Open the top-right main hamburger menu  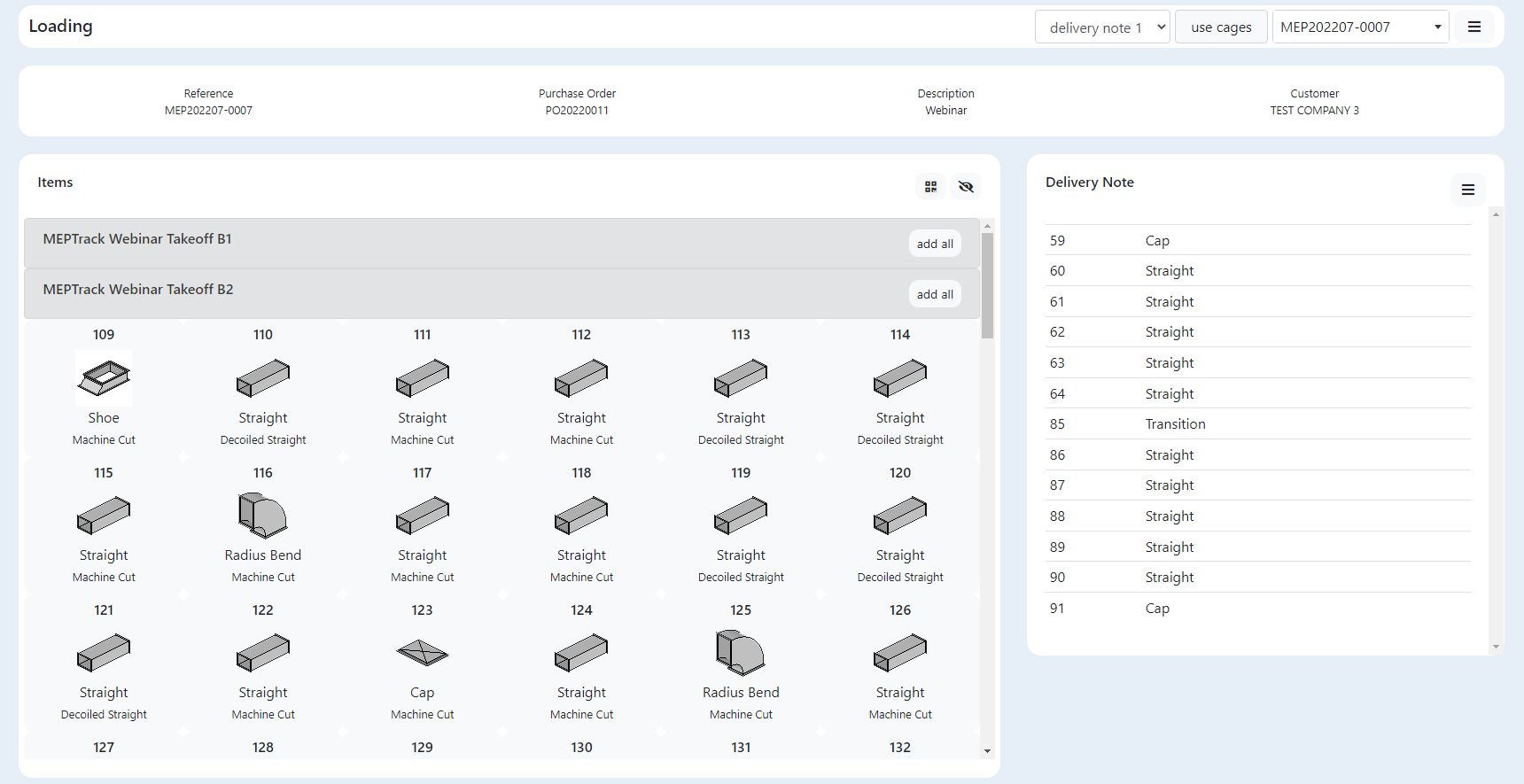[x=1473, y=27]
